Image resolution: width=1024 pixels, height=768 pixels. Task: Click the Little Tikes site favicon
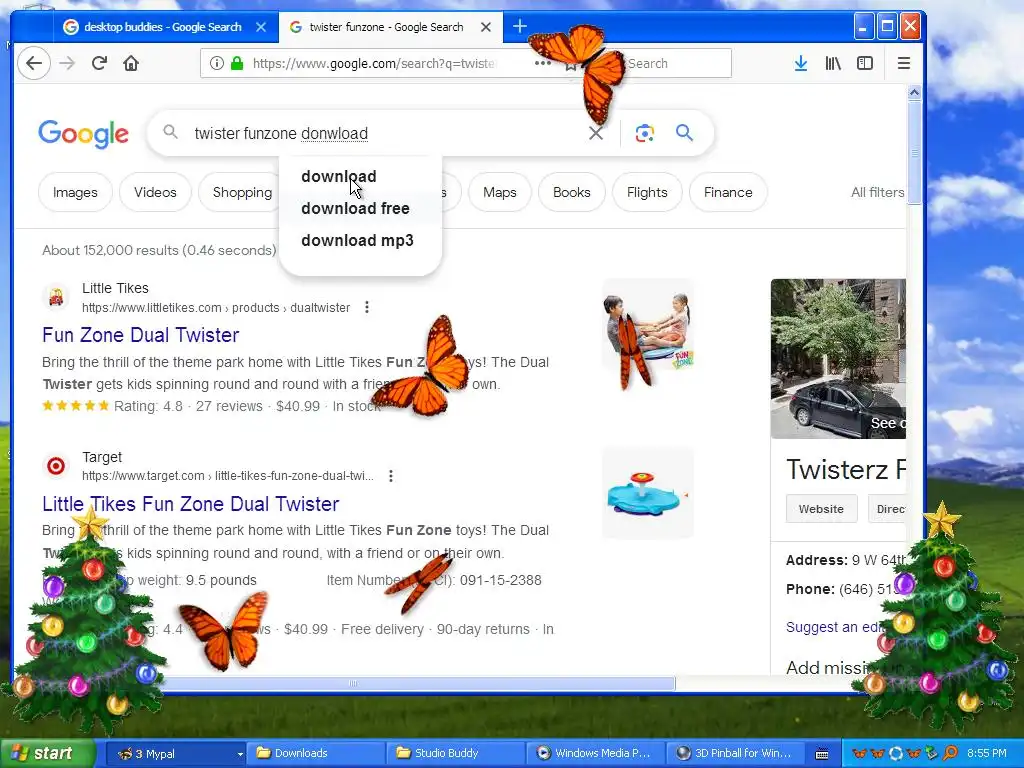tap(56, 297)
